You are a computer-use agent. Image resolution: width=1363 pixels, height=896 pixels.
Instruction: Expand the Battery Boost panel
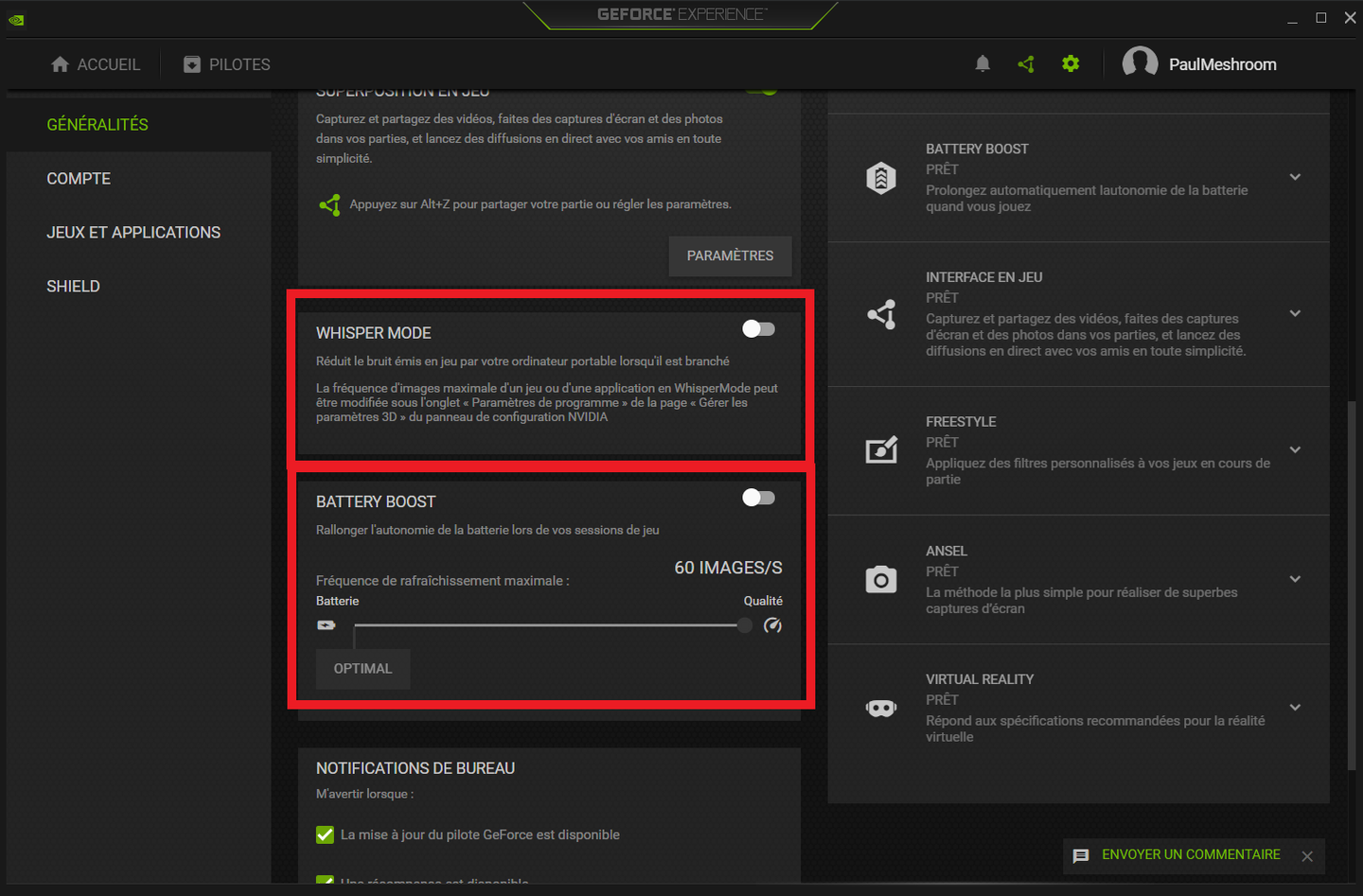[1295, 176]
